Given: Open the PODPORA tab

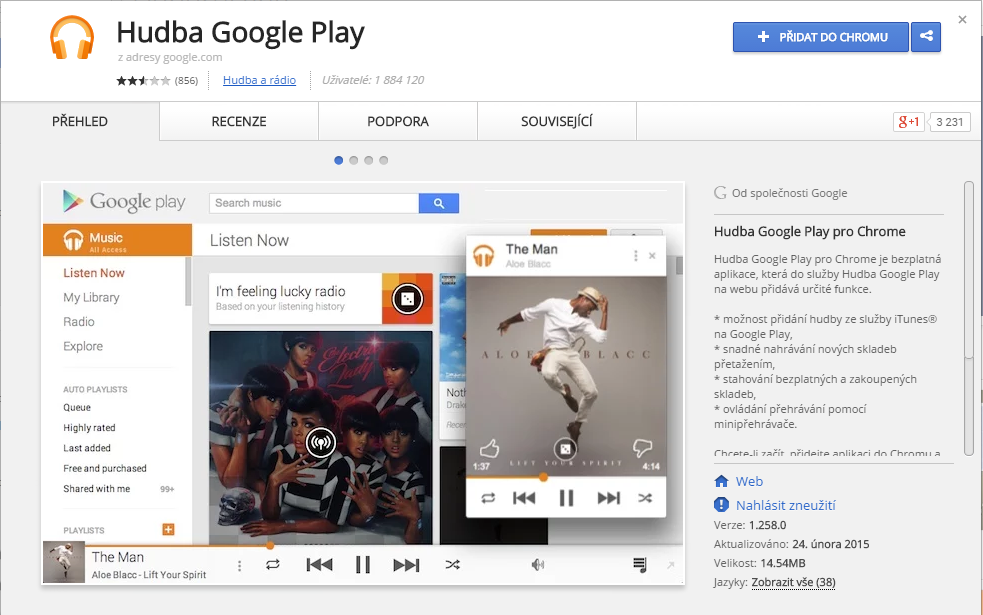Looking at the screenshot, I should (x=397, y=121).
